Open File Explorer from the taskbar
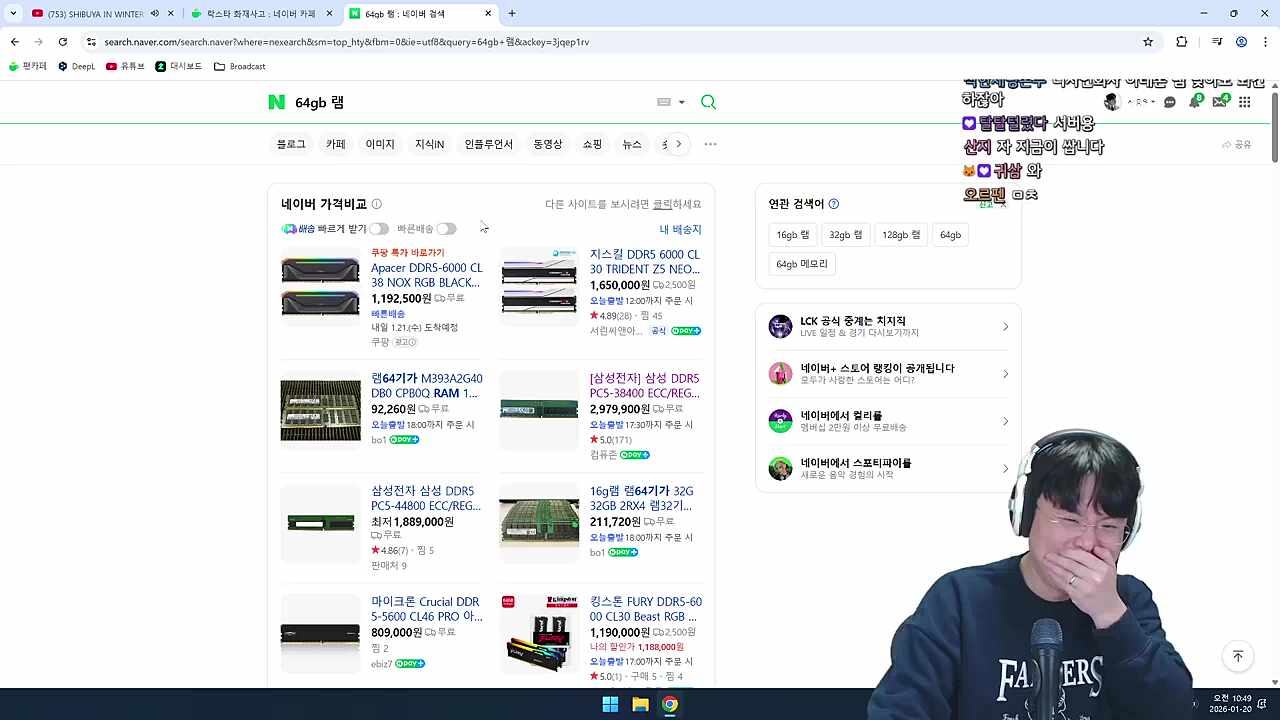Screen dimensions: 1280x720 pos(640,704)
